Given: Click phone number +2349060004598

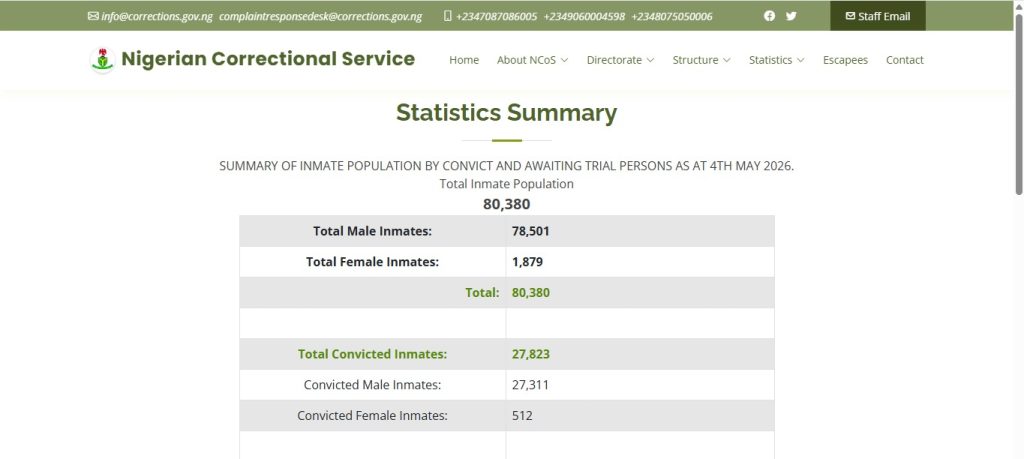Looking at the screenshot, I should pos(584,16).
